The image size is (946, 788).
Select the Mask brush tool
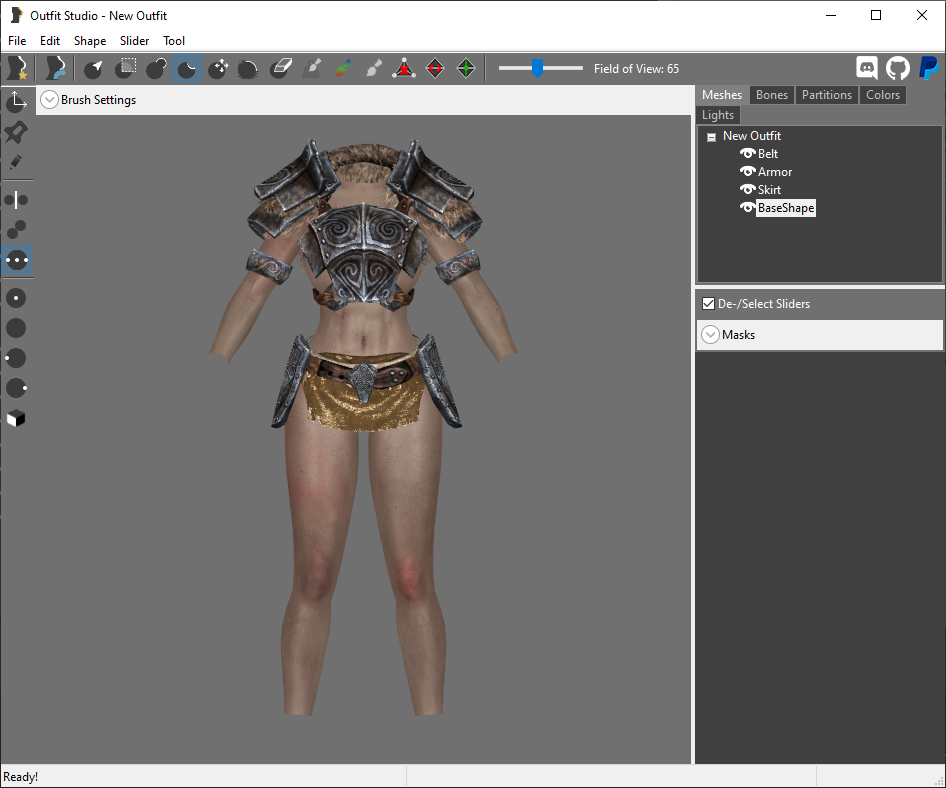pos(125,68)
